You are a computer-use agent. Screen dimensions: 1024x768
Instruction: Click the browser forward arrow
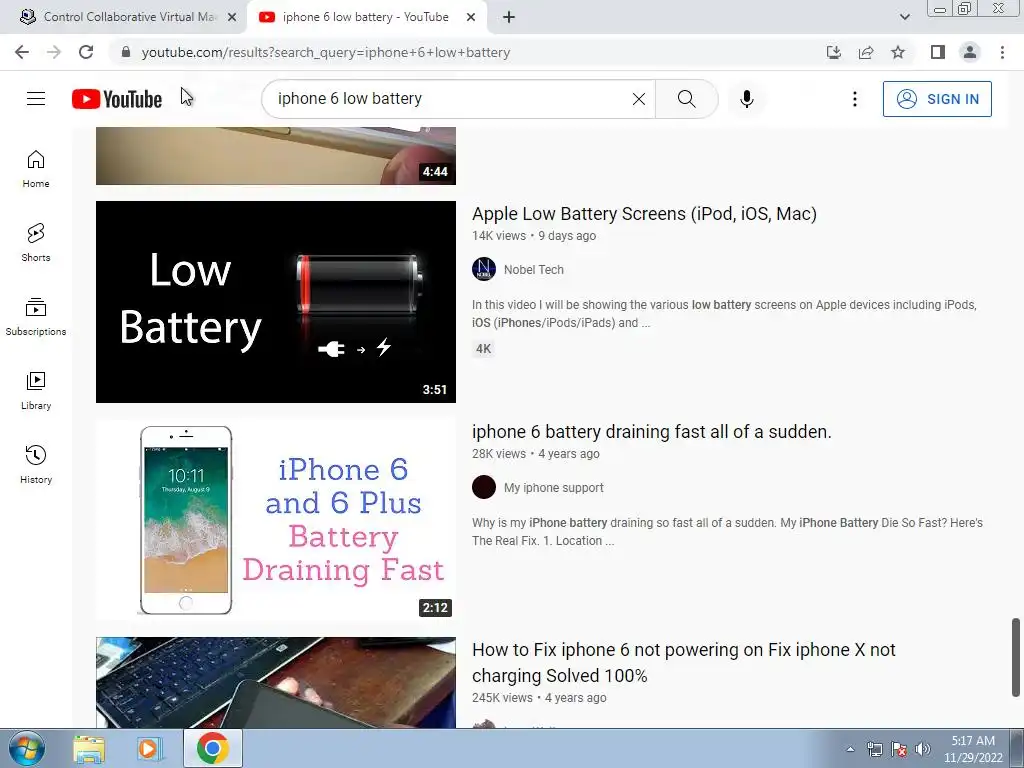[54, 52]
